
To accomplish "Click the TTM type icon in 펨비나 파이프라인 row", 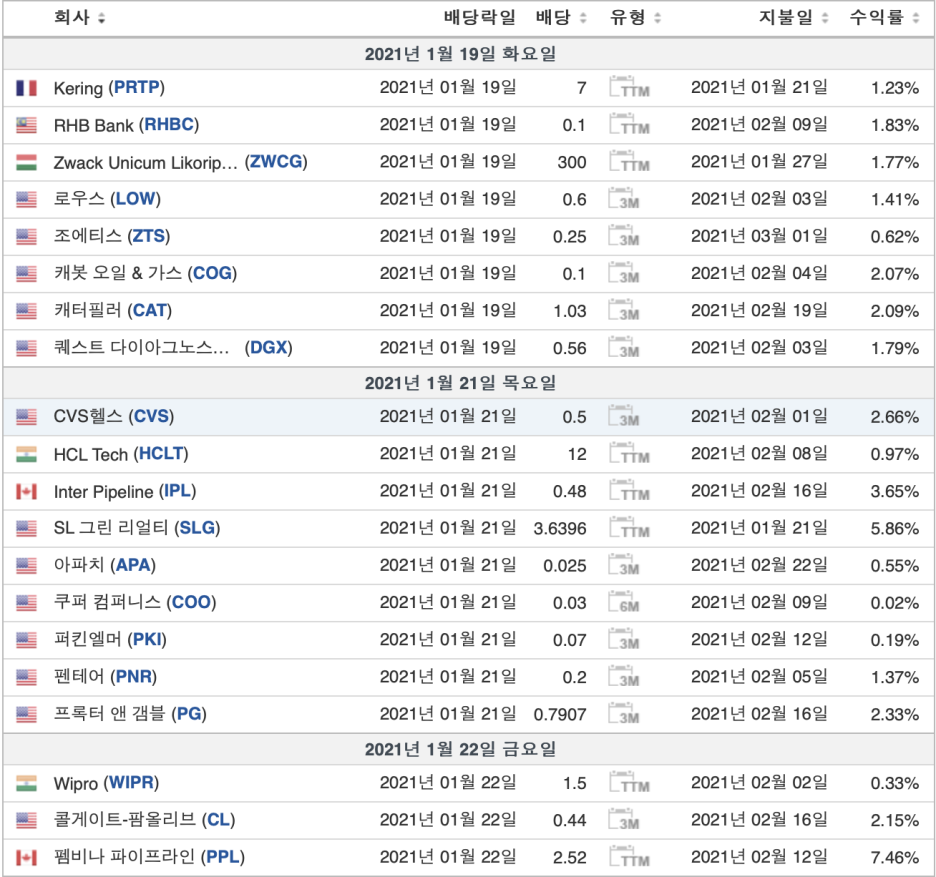I will click(x=629, y=856).
